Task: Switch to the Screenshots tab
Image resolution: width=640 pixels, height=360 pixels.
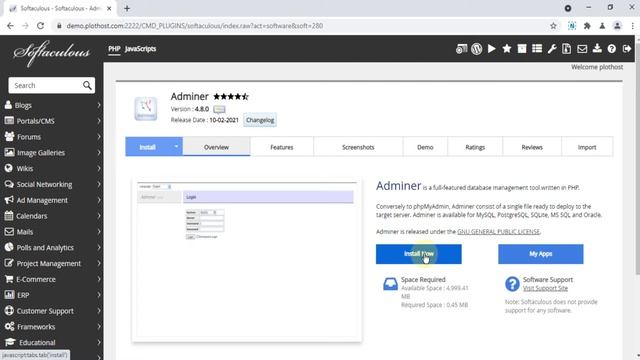Action: (358, 147)
